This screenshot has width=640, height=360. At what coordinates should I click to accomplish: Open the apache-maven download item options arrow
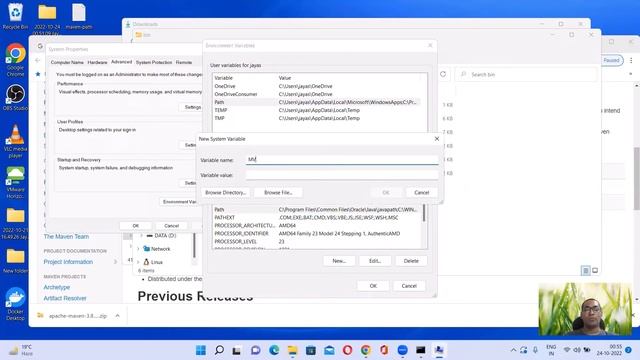pyautogui.click(x=118, y=316)
